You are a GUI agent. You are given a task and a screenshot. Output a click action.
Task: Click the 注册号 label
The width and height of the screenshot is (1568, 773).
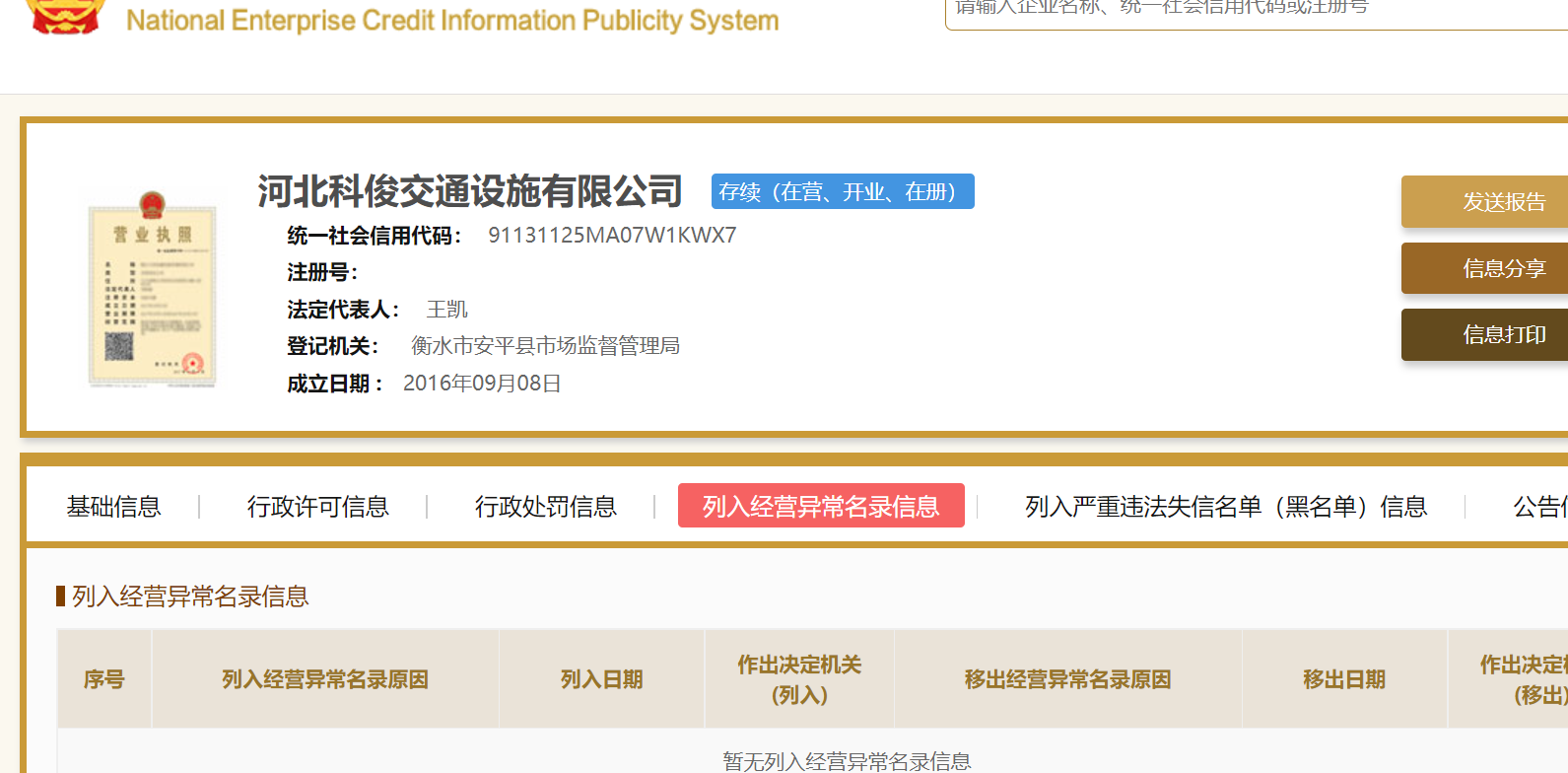click(x=322, y=272)
